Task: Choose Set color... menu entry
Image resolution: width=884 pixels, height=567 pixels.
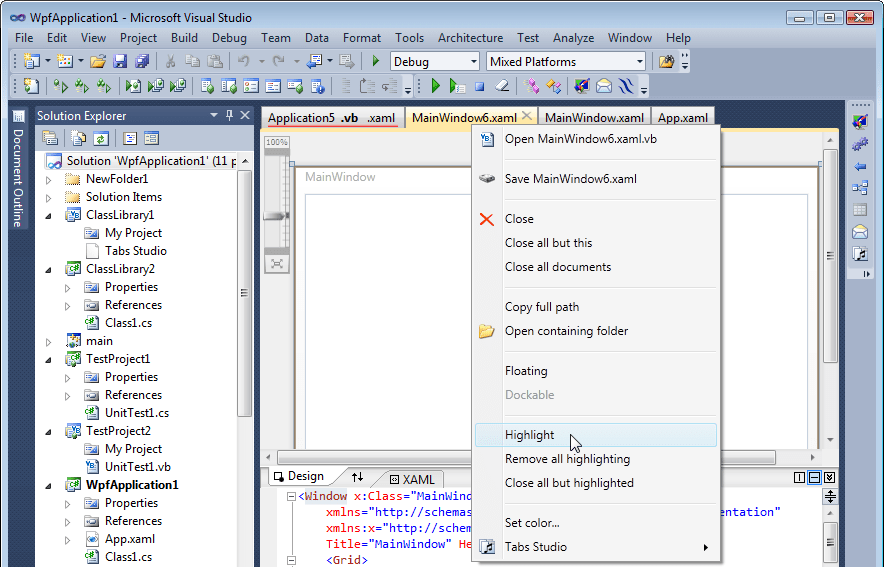Action: click(x=596, y=523)
